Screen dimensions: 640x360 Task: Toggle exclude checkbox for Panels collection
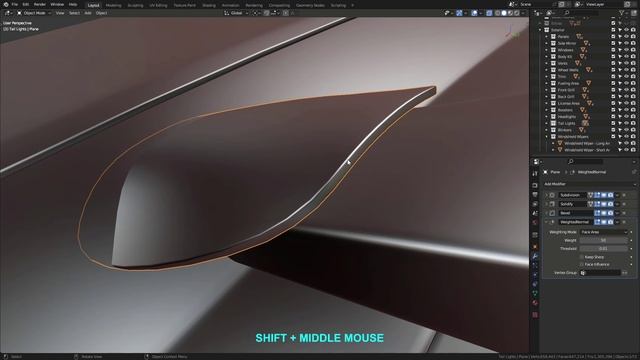[613, 37]
